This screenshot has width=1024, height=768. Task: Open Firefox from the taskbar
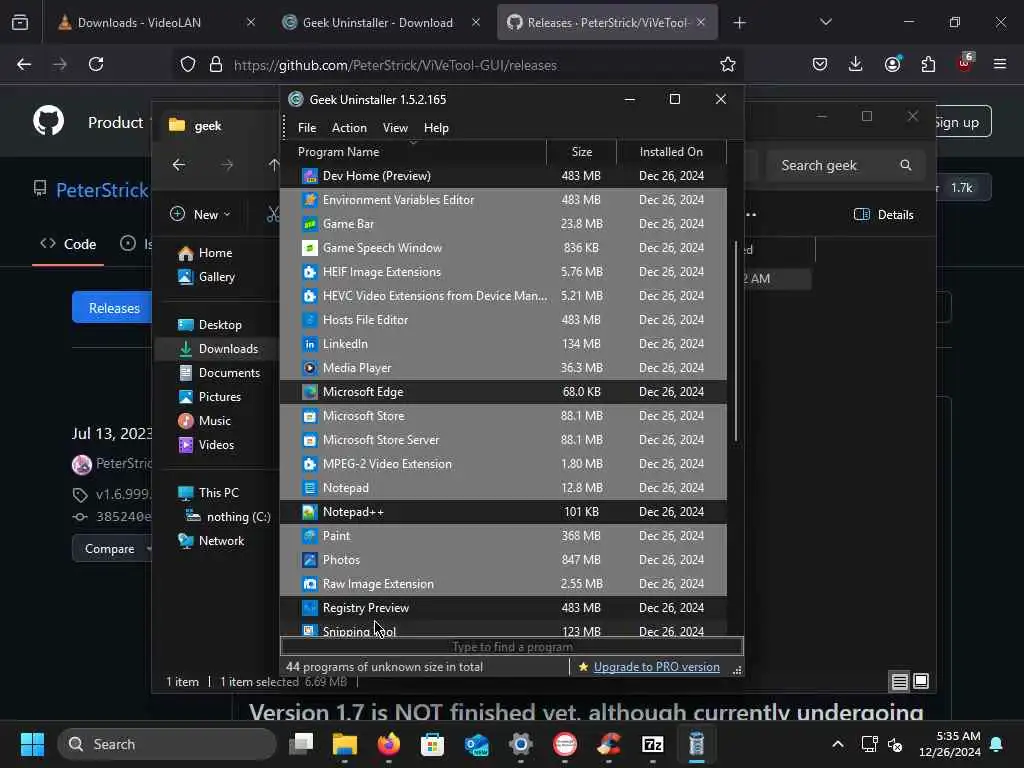pyautogui.click(x=389, y=744)
